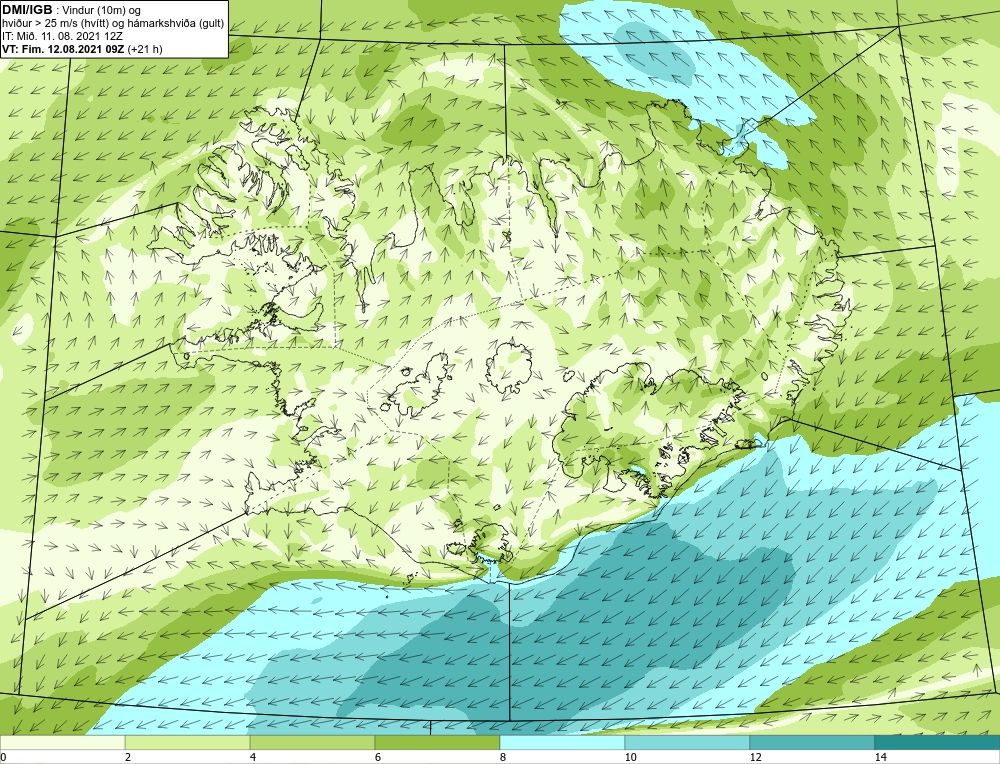Click the 'IT: Mið. 11. 08. 2021 12Z' line
Image resolution: width=1000 pixels, height=764 pixels.
(62, 36)
